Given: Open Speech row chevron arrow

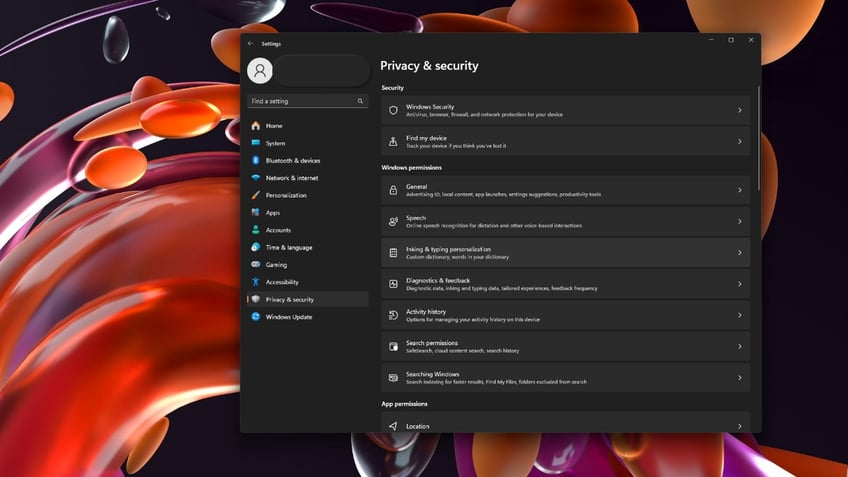Looking at the screenshot, I should (740, 221).
